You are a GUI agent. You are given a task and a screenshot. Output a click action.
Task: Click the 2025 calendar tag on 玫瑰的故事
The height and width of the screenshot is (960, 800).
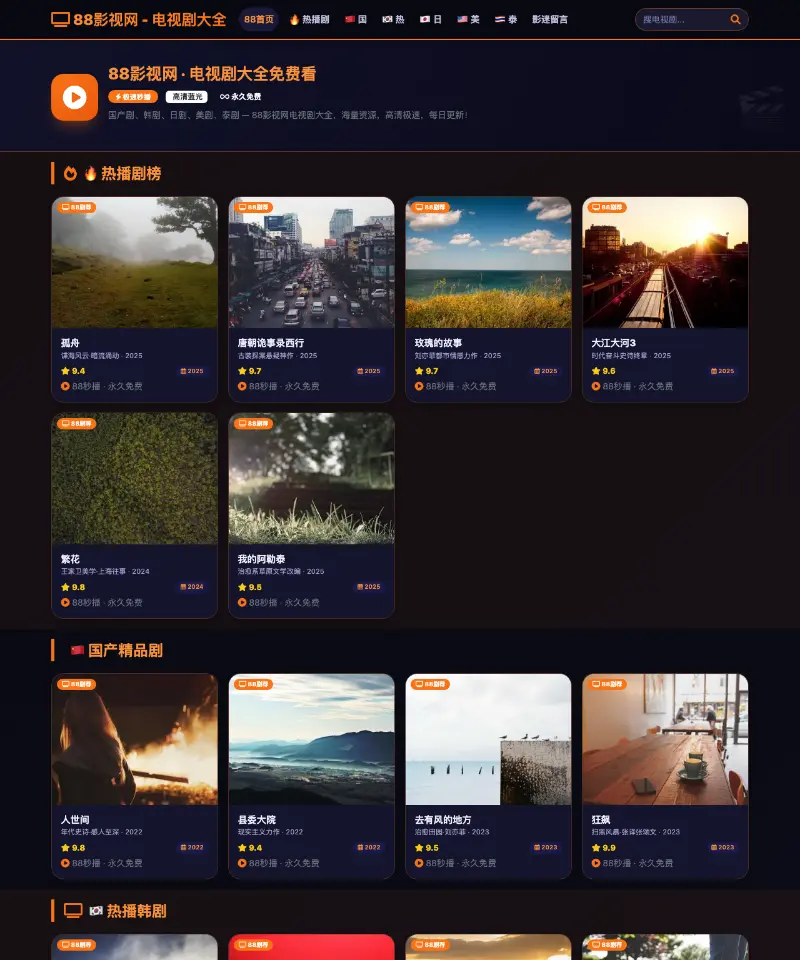pyautogui.click(x=546, y=371)
